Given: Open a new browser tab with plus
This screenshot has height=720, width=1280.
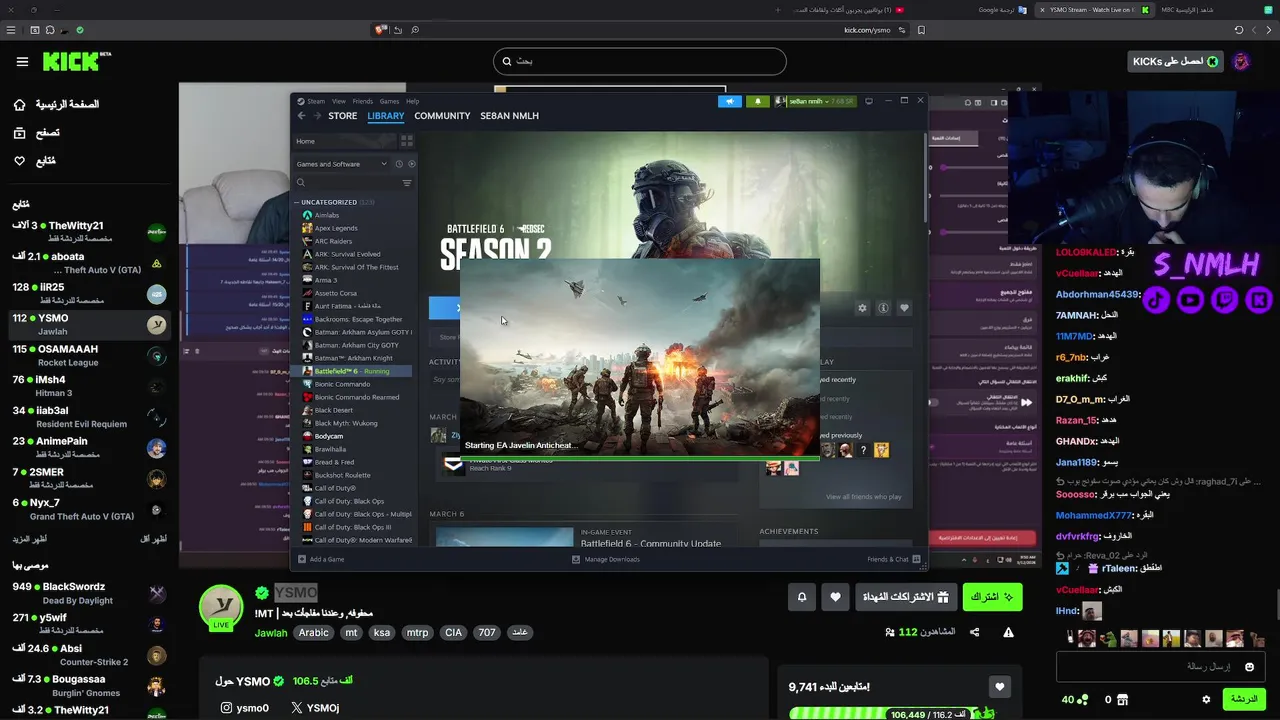Looking at the screenshot, I should (778, 10).
